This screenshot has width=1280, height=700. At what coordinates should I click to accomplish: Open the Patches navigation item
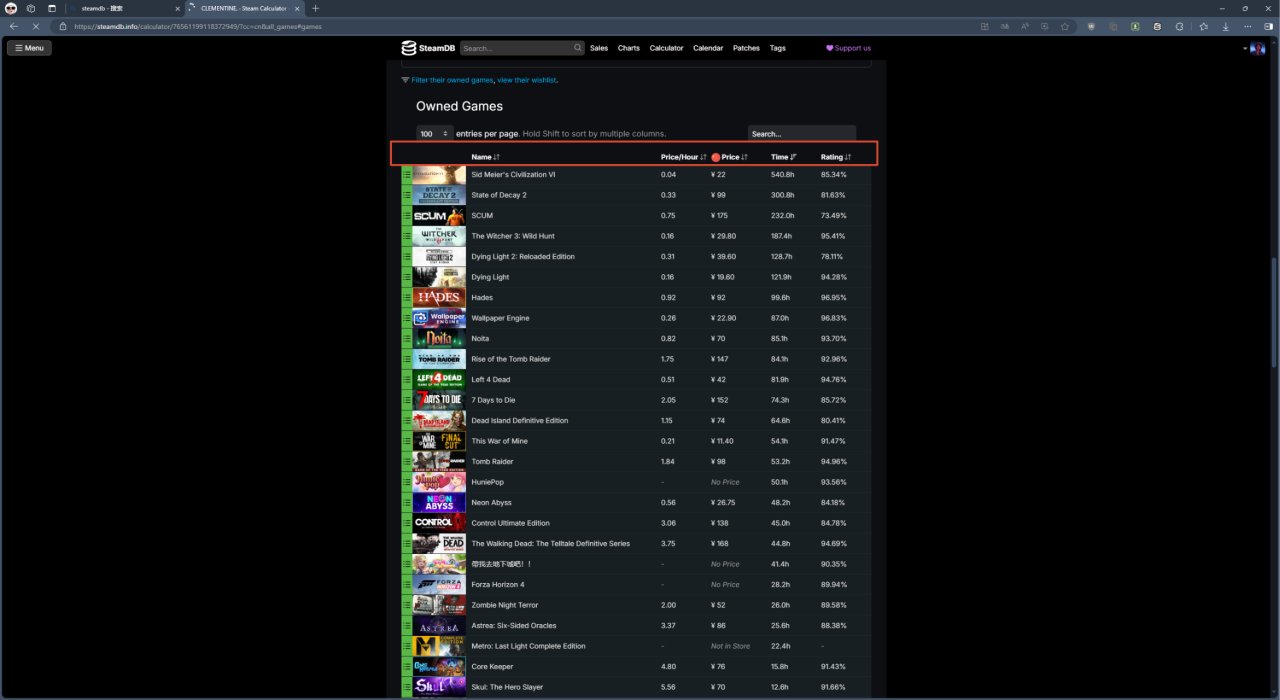(746, 48)
